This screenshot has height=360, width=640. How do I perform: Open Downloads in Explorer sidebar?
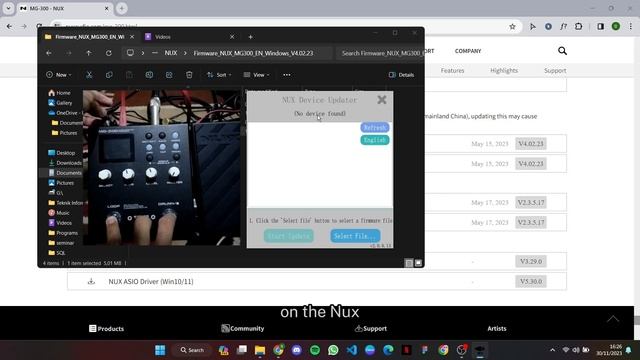click(x=65, y=163)
